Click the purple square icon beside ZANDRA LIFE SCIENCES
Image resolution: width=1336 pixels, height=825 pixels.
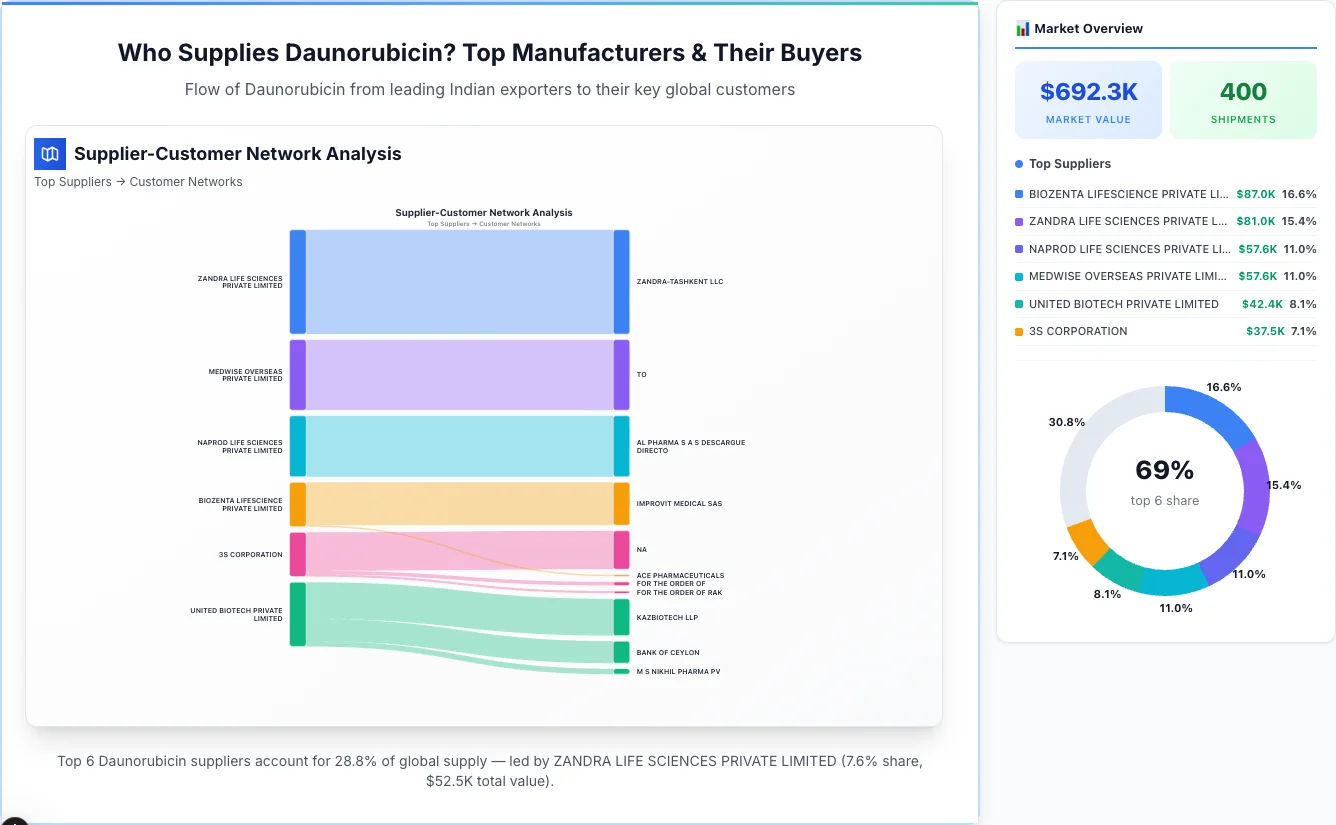[x=1017, y=221]
